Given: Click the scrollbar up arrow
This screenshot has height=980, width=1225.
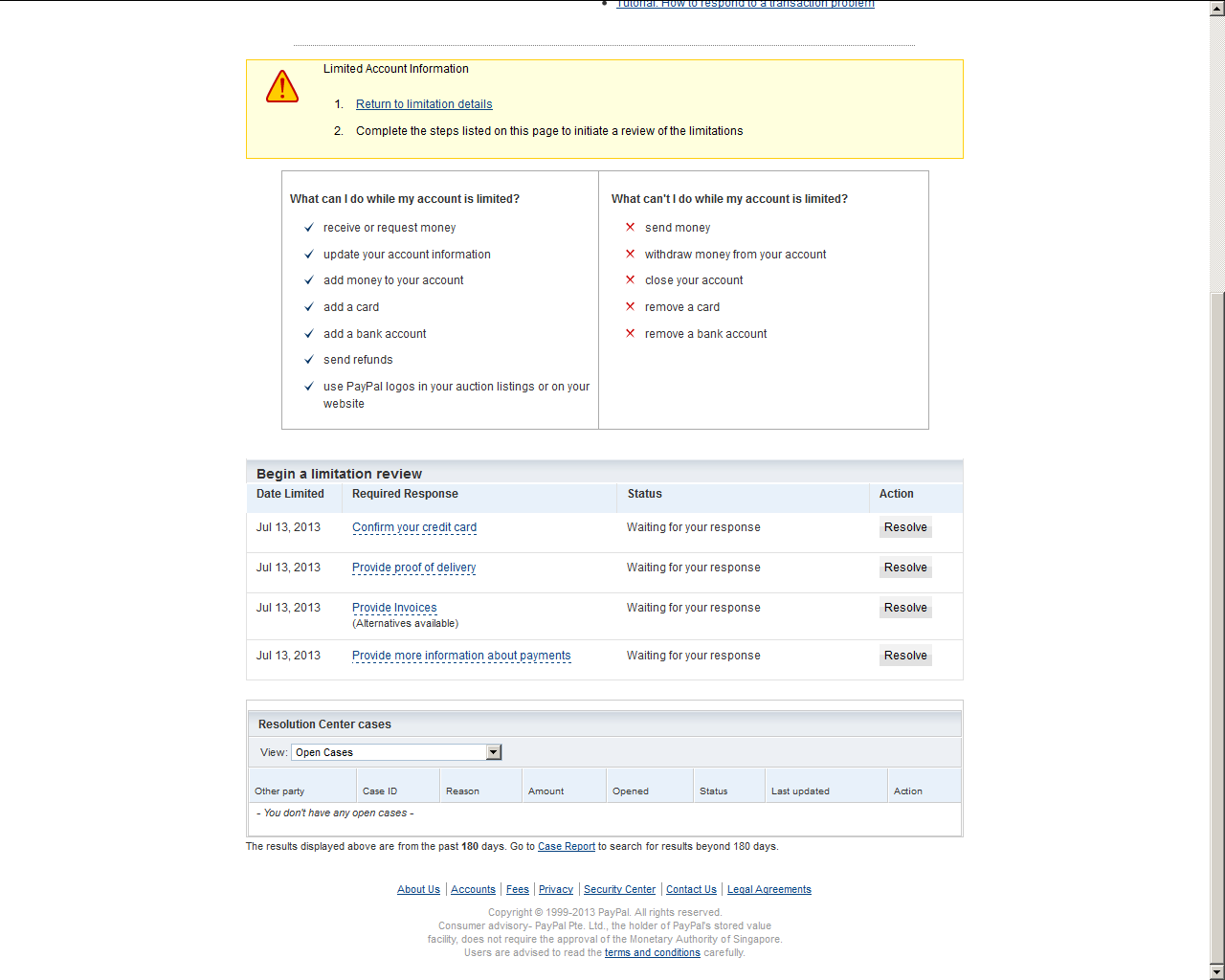Looking at the screenshot, I should click(x=1217, y=8).
